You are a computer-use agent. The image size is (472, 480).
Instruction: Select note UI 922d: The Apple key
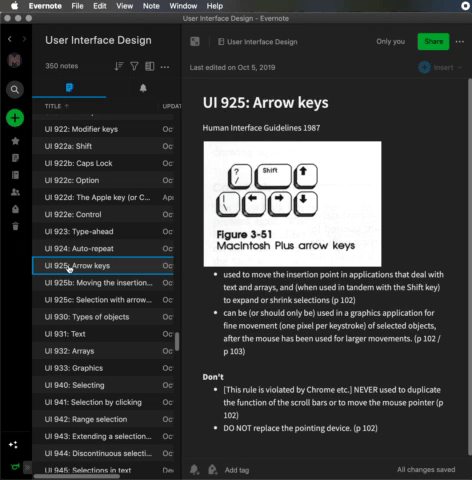tap(103, 197)
